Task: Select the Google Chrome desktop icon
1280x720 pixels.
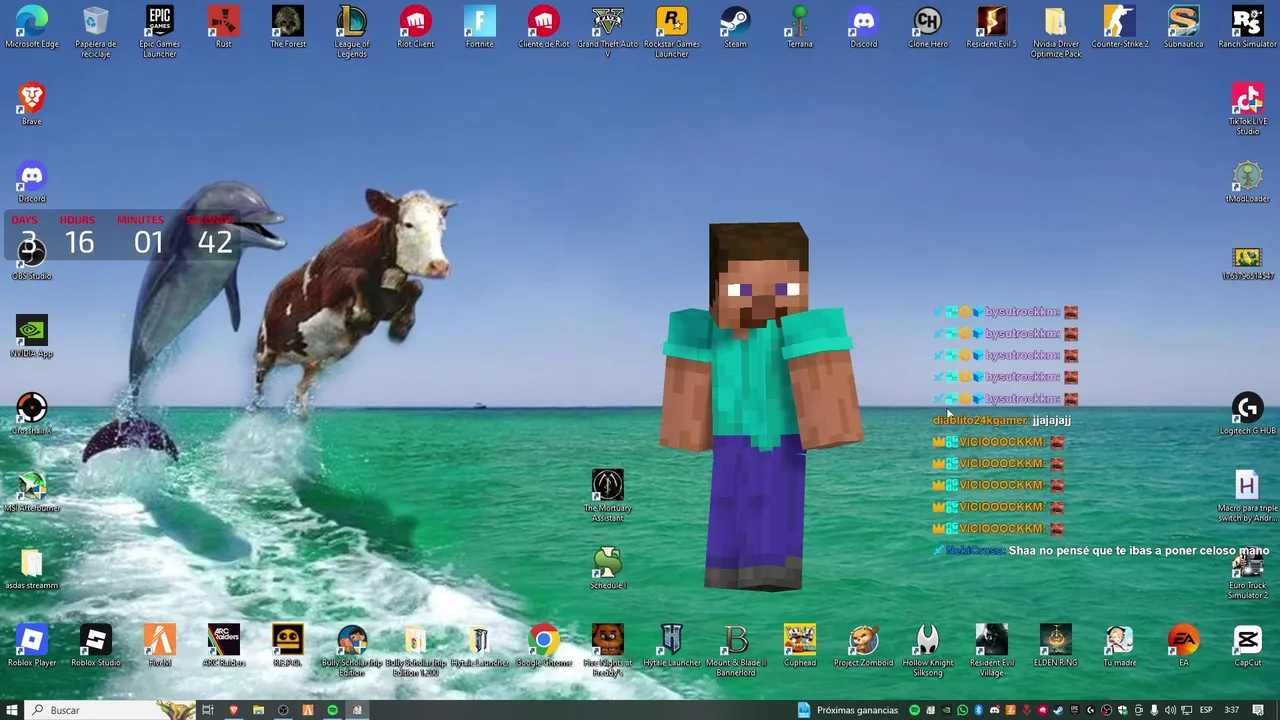Action: 544,646
